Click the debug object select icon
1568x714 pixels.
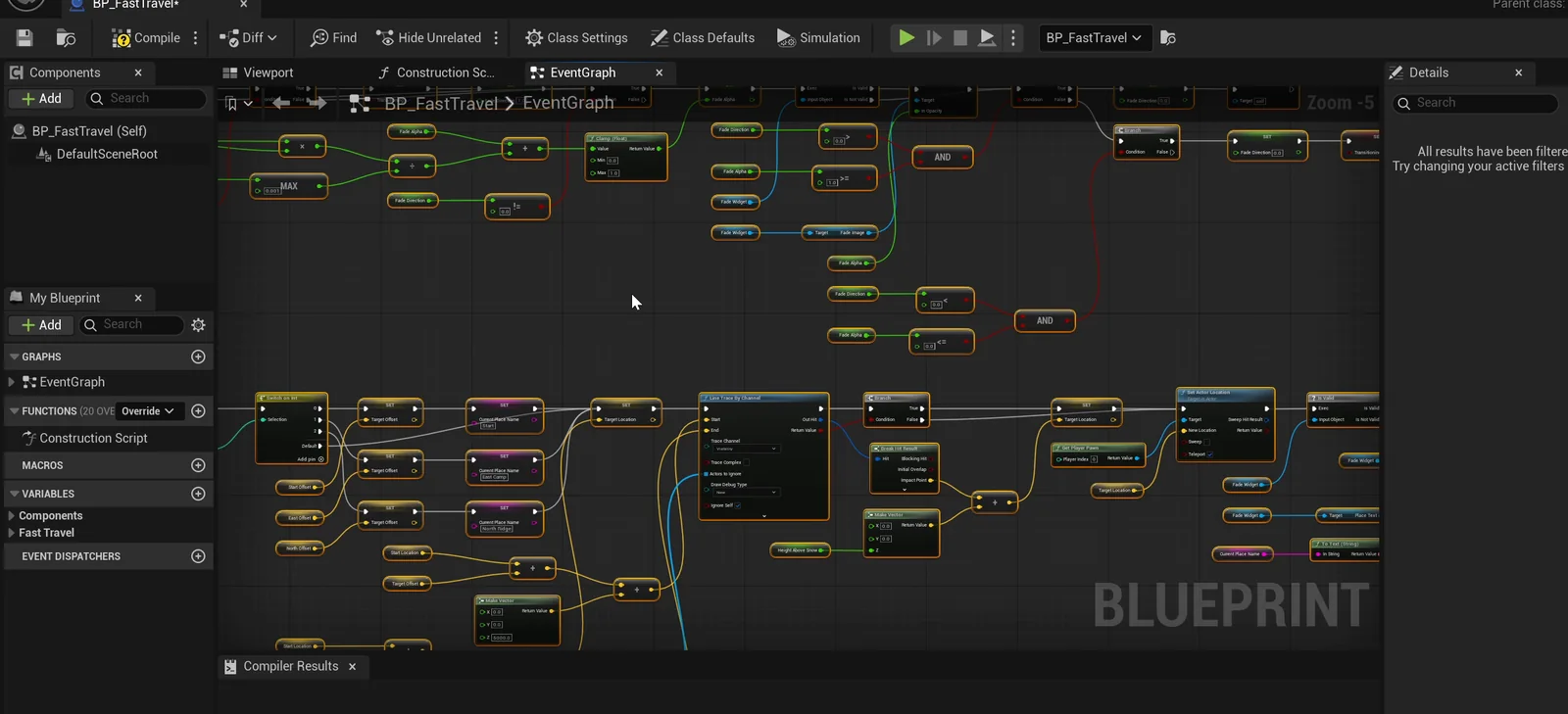coord(1167,38)
